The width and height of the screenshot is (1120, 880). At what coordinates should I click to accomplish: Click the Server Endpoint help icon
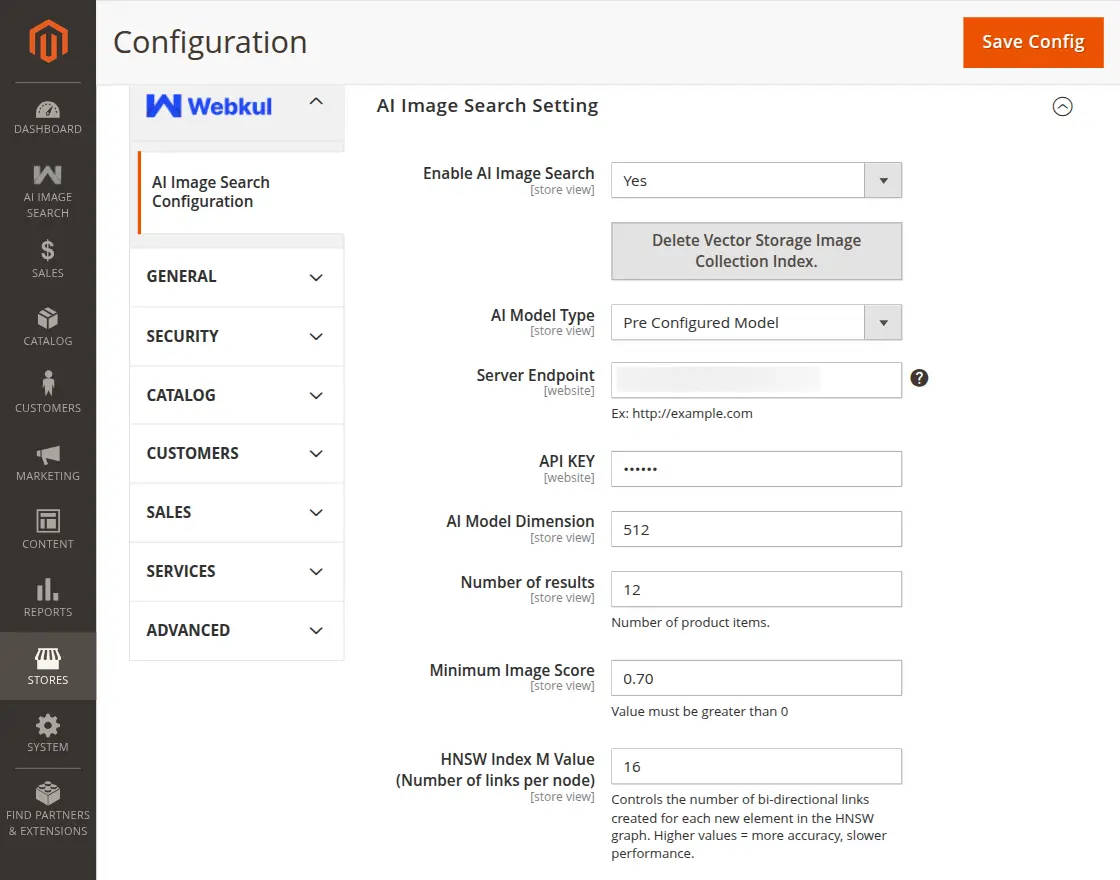point(919,378)
